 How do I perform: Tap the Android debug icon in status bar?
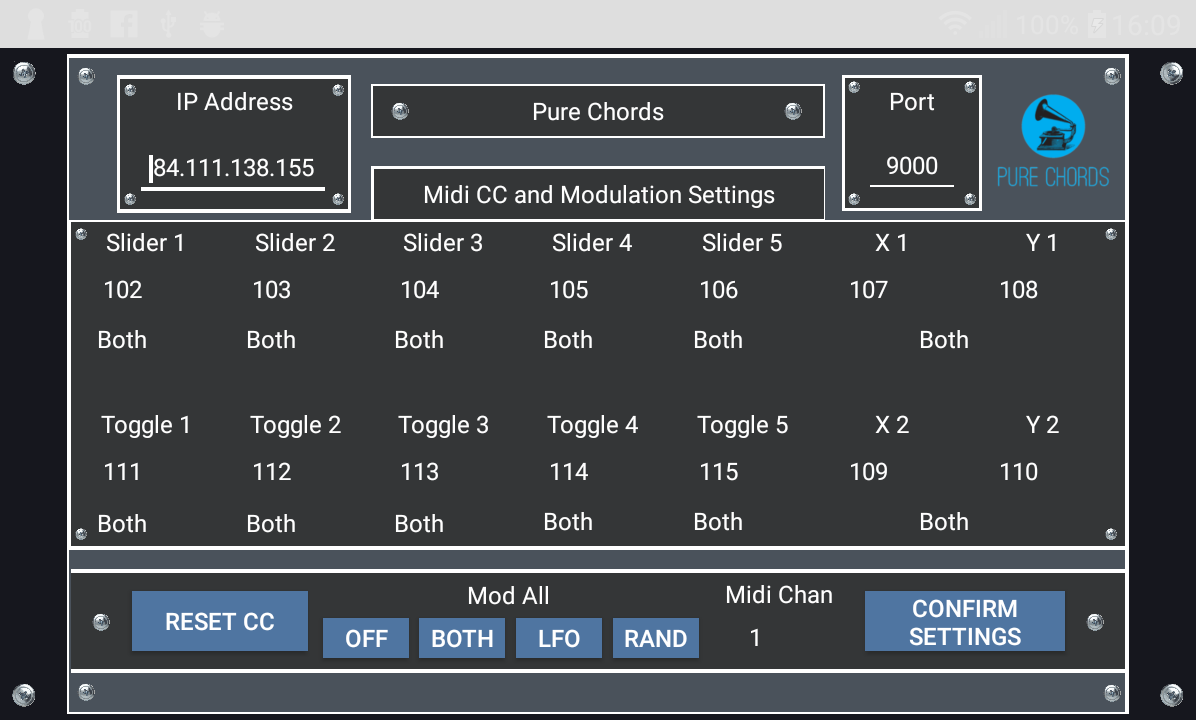pyautogui.click(x=211, y=24)
